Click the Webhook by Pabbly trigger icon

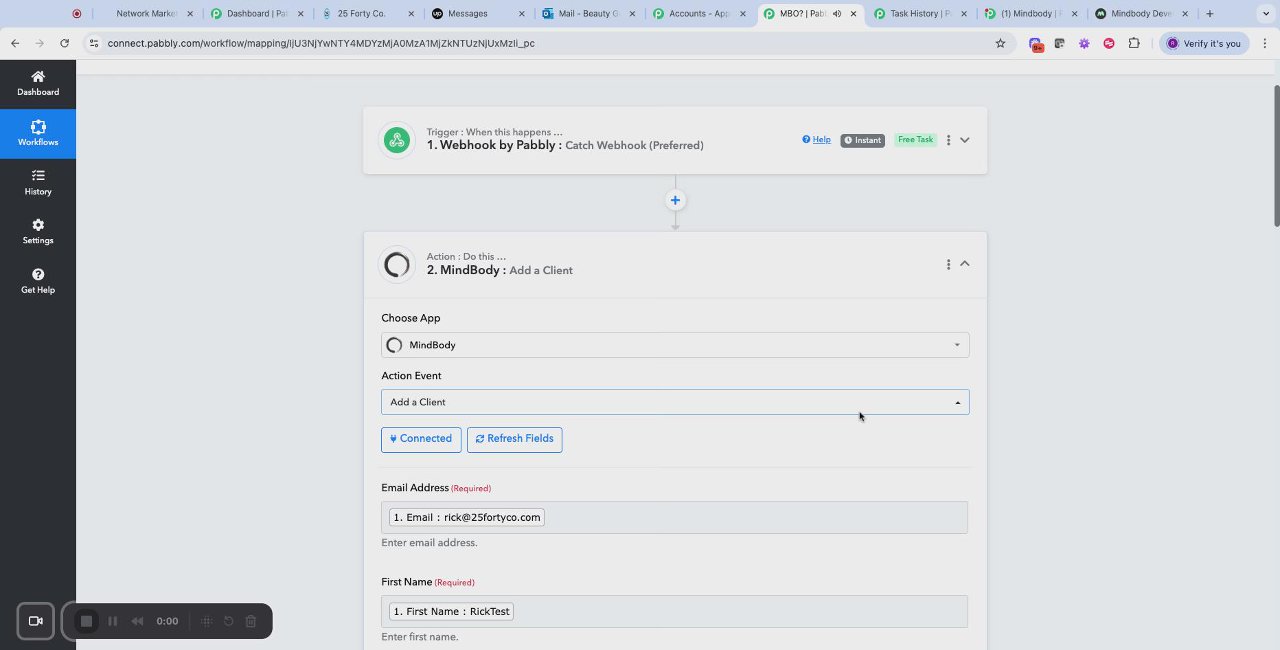click(397, 140)
